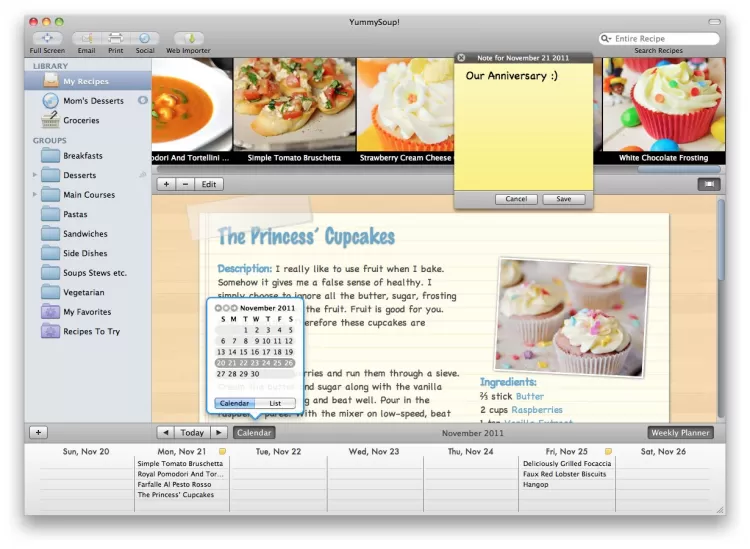750x549 pixels.
Task: Save the anniversary note
Action: pyautogui.click(x=563, y=199)
